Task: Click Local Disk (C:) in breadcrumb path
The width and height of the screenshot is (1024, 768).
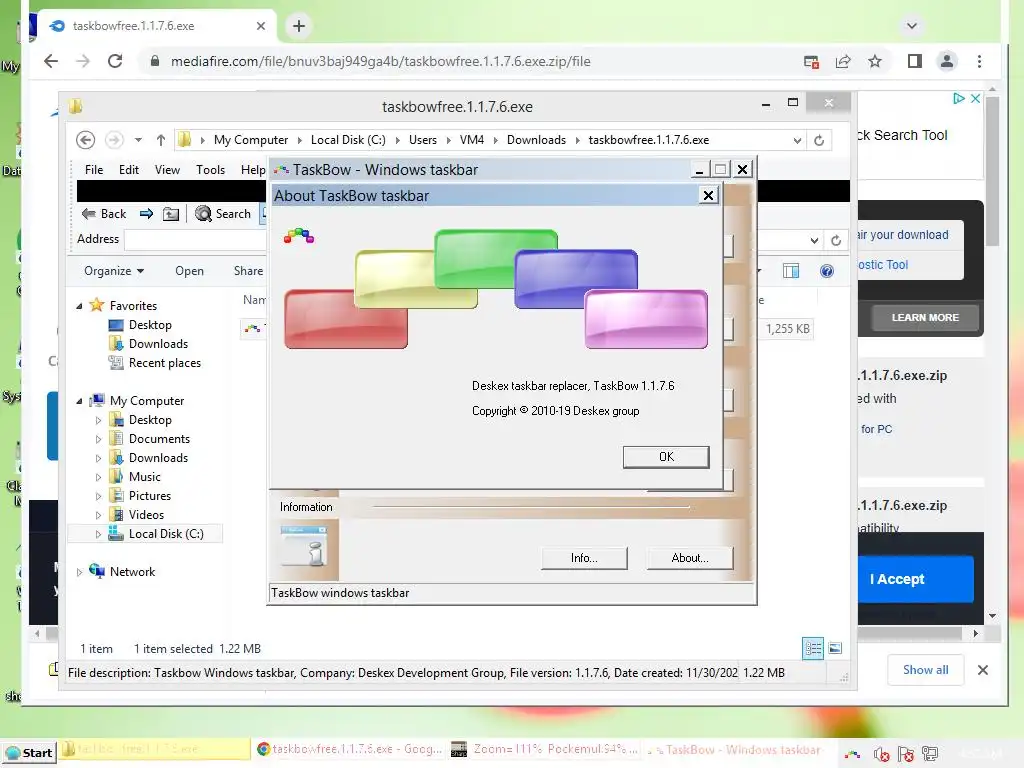Action: click(348, 140)
